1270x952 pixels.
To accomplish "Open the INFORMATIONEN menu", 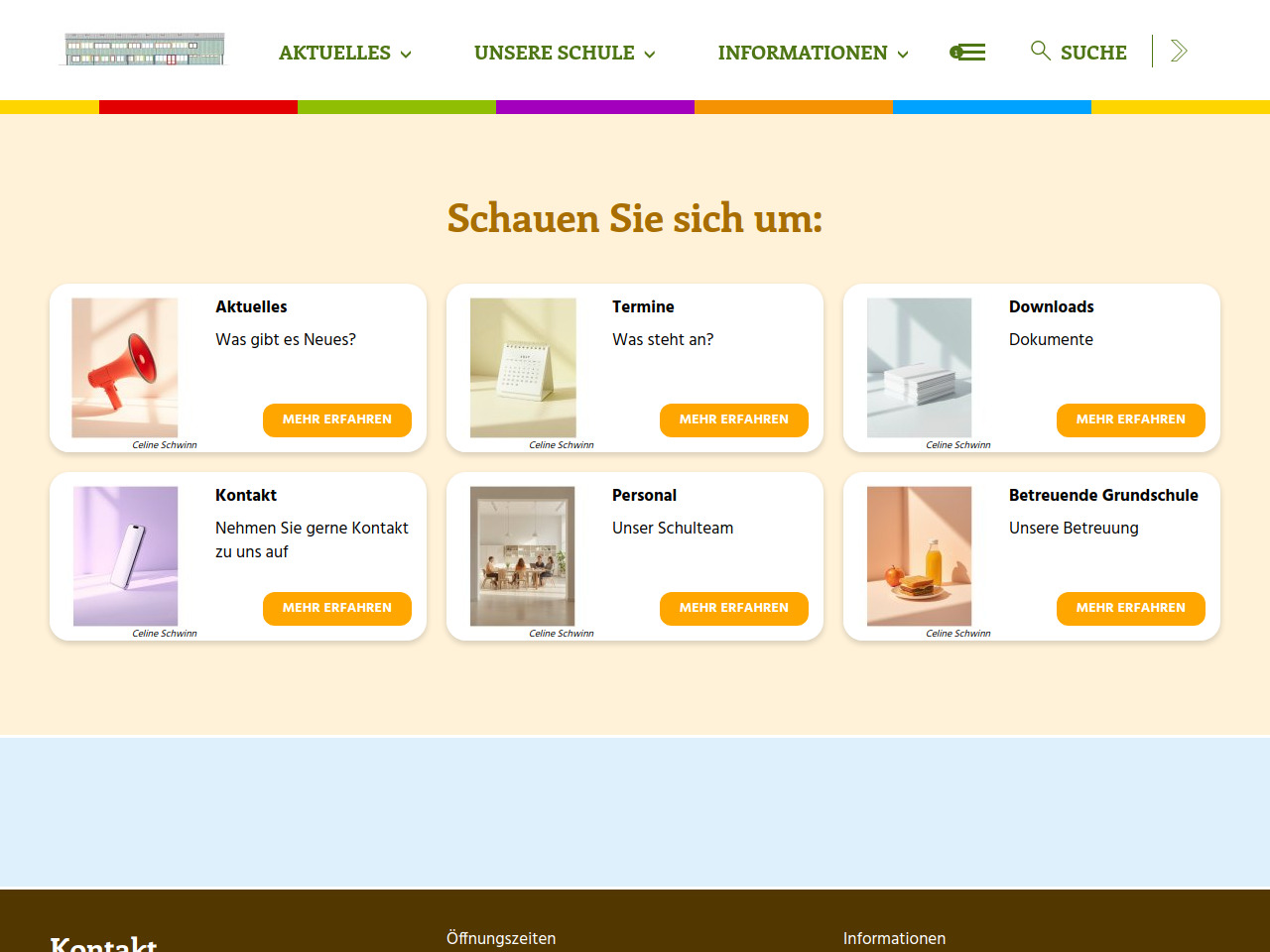I will click(802, 53).
